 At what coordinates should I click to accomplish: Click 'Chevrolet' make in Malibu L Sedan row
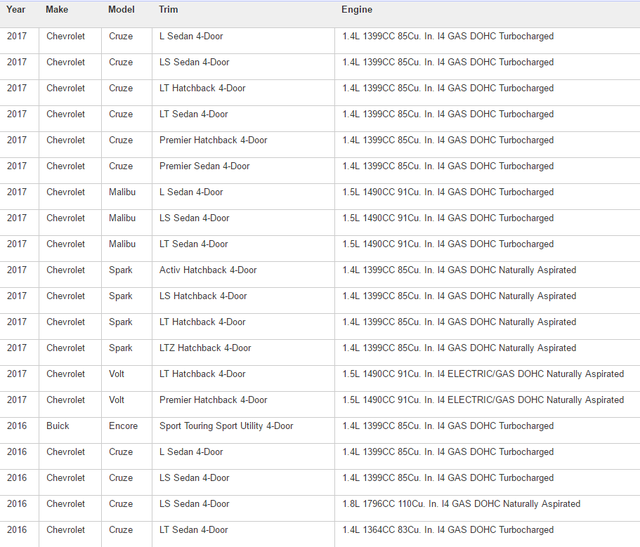[x=66, y=192]
